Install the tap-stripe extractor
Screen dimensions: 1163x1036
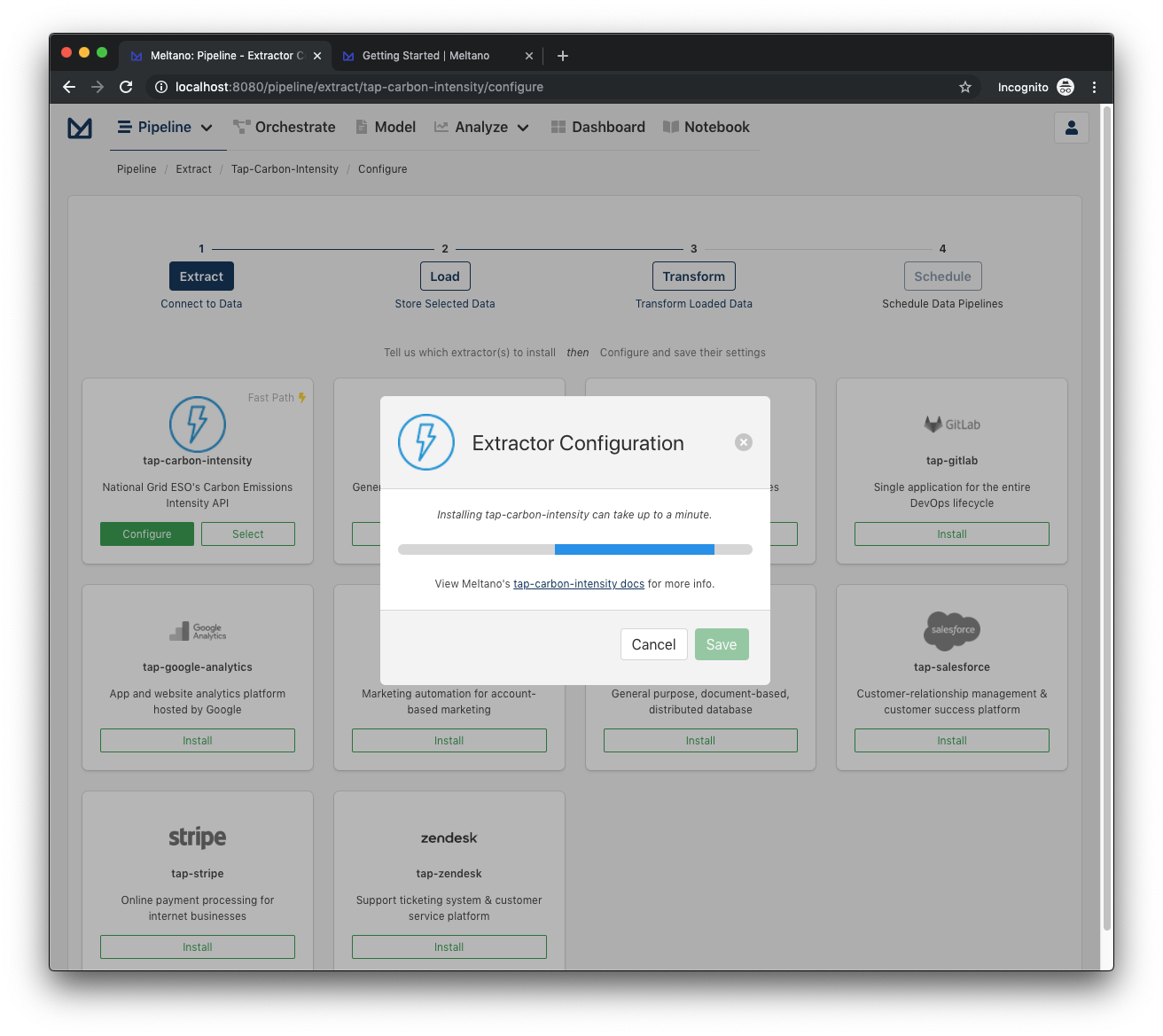[198, 947]
